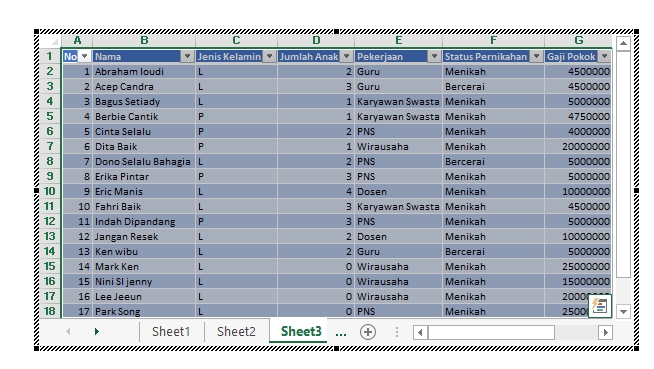Show more sheets via the ellipsis
654x369 pixels.
(x=341, y=332)
